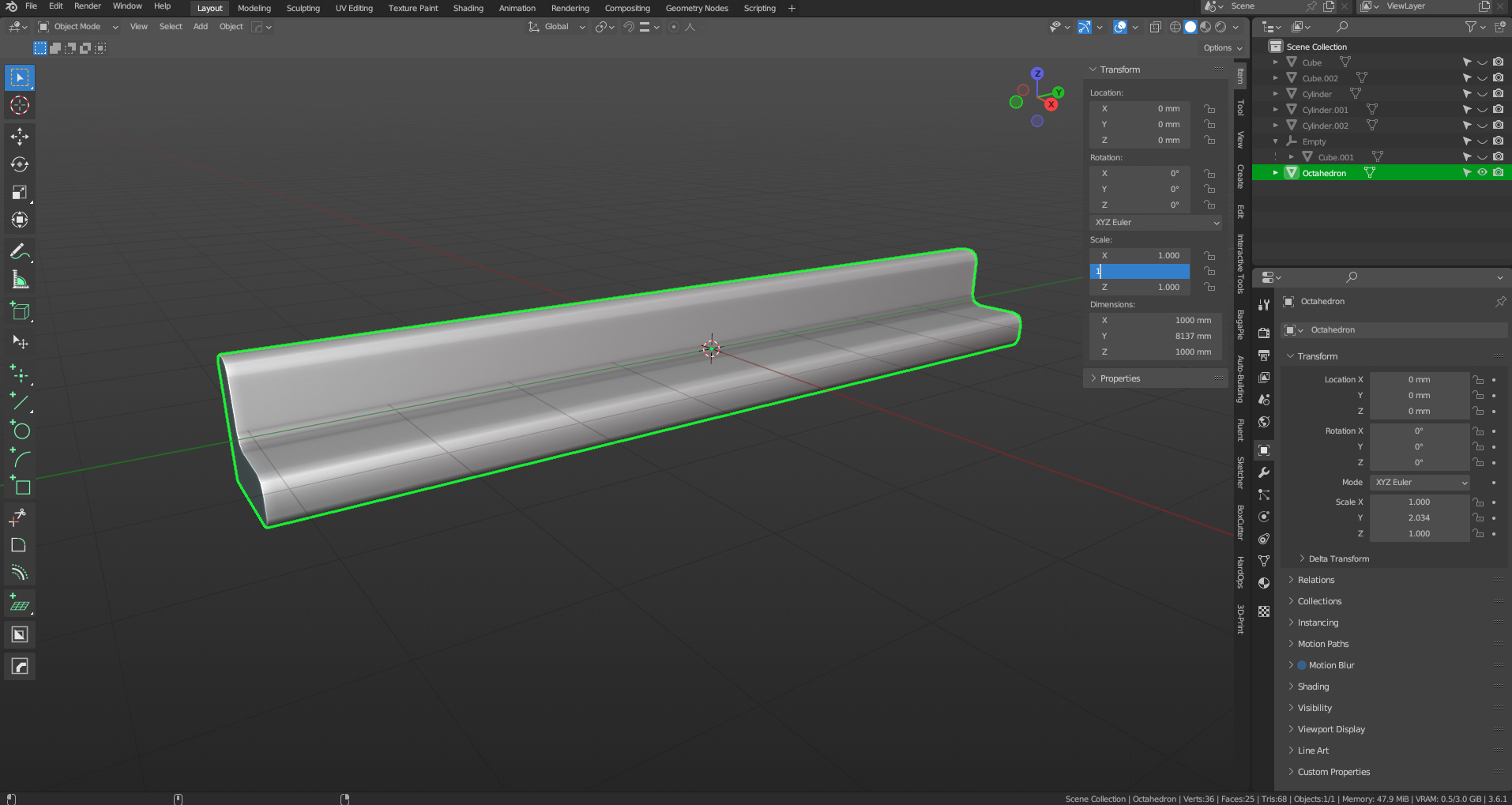1512x805 pixels.
Task: Toggle render camera icon for Cube.002
Action: 1498,77
